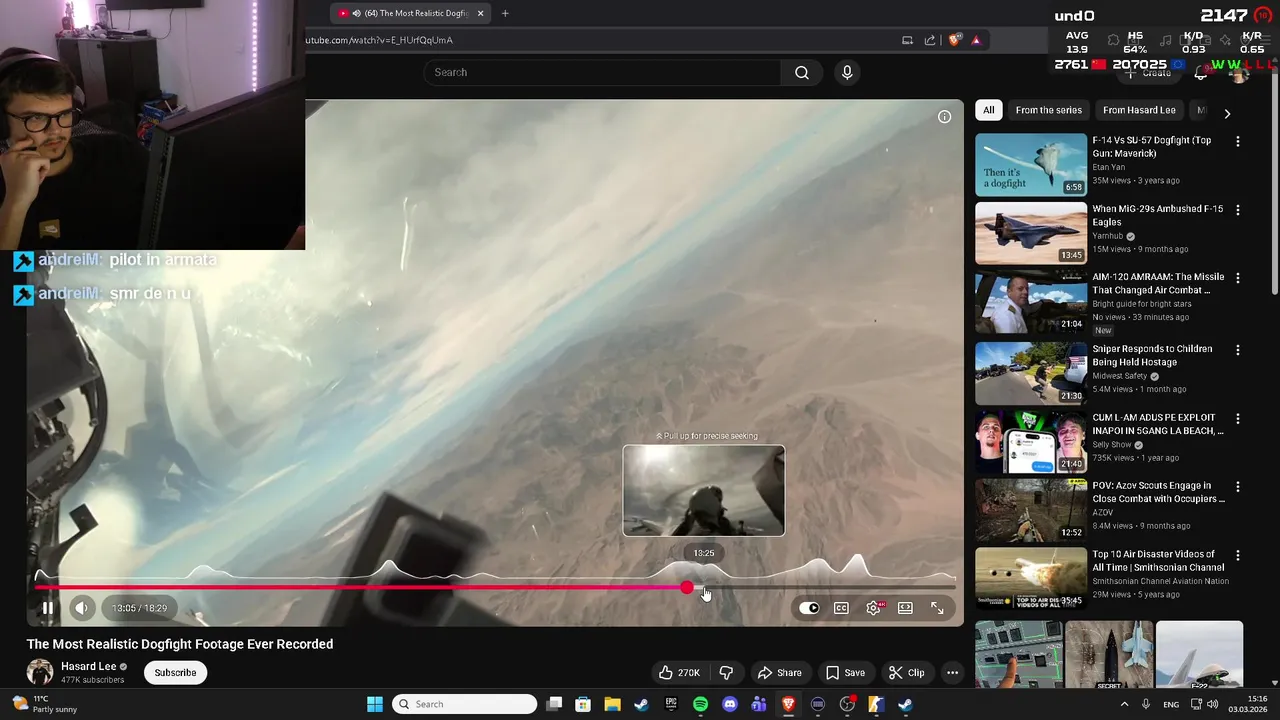The height and width of the screenshot is (720, 1280).
Task: Select the From the series chip
Action: (x=1048, y=110)
